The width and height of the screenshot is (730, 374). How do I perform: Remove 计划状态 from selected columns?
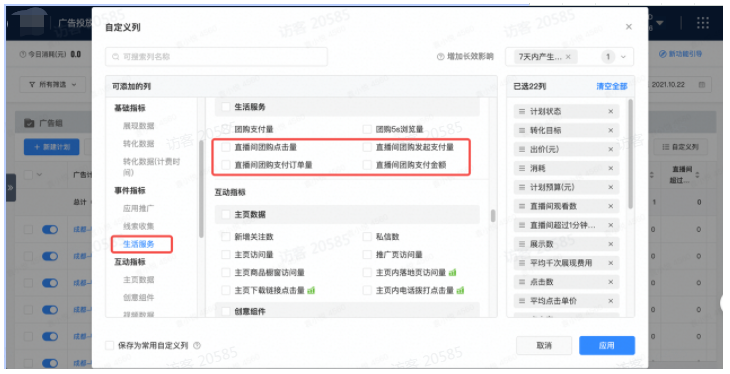pos(610,111)
